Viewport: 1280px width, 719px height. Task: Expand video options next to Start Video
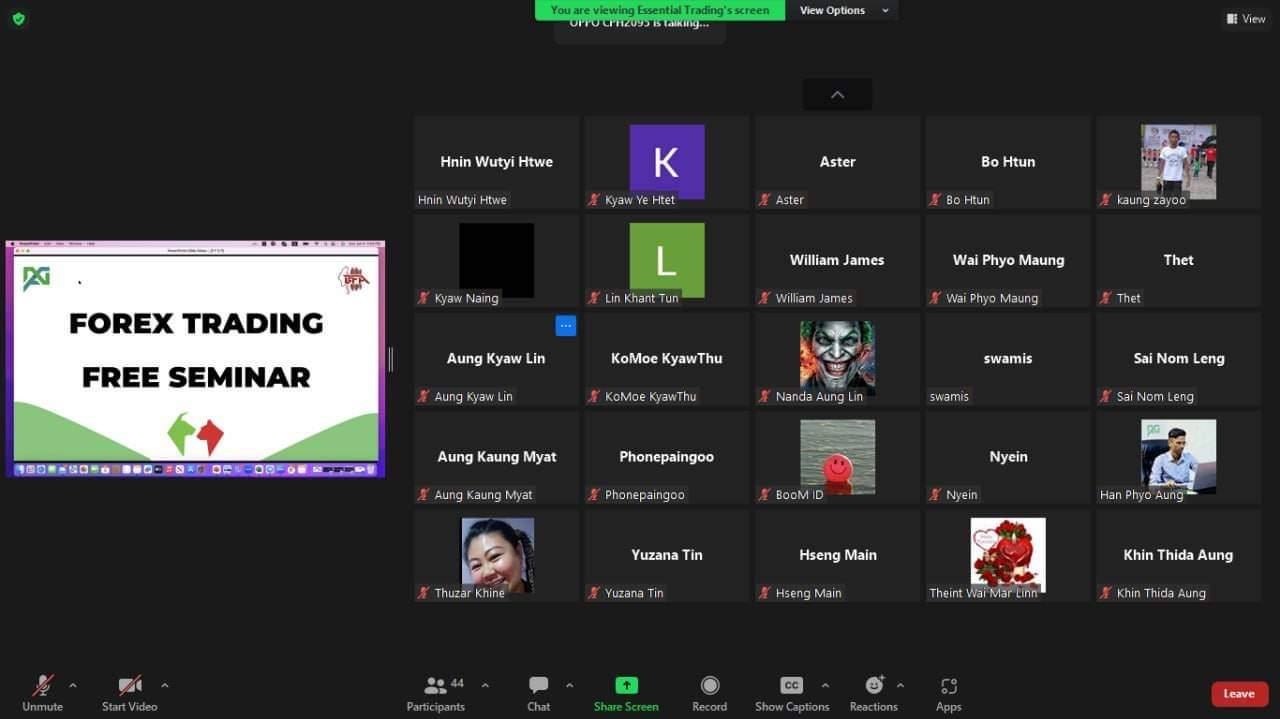pyautogui.click(x=164, y=685)
